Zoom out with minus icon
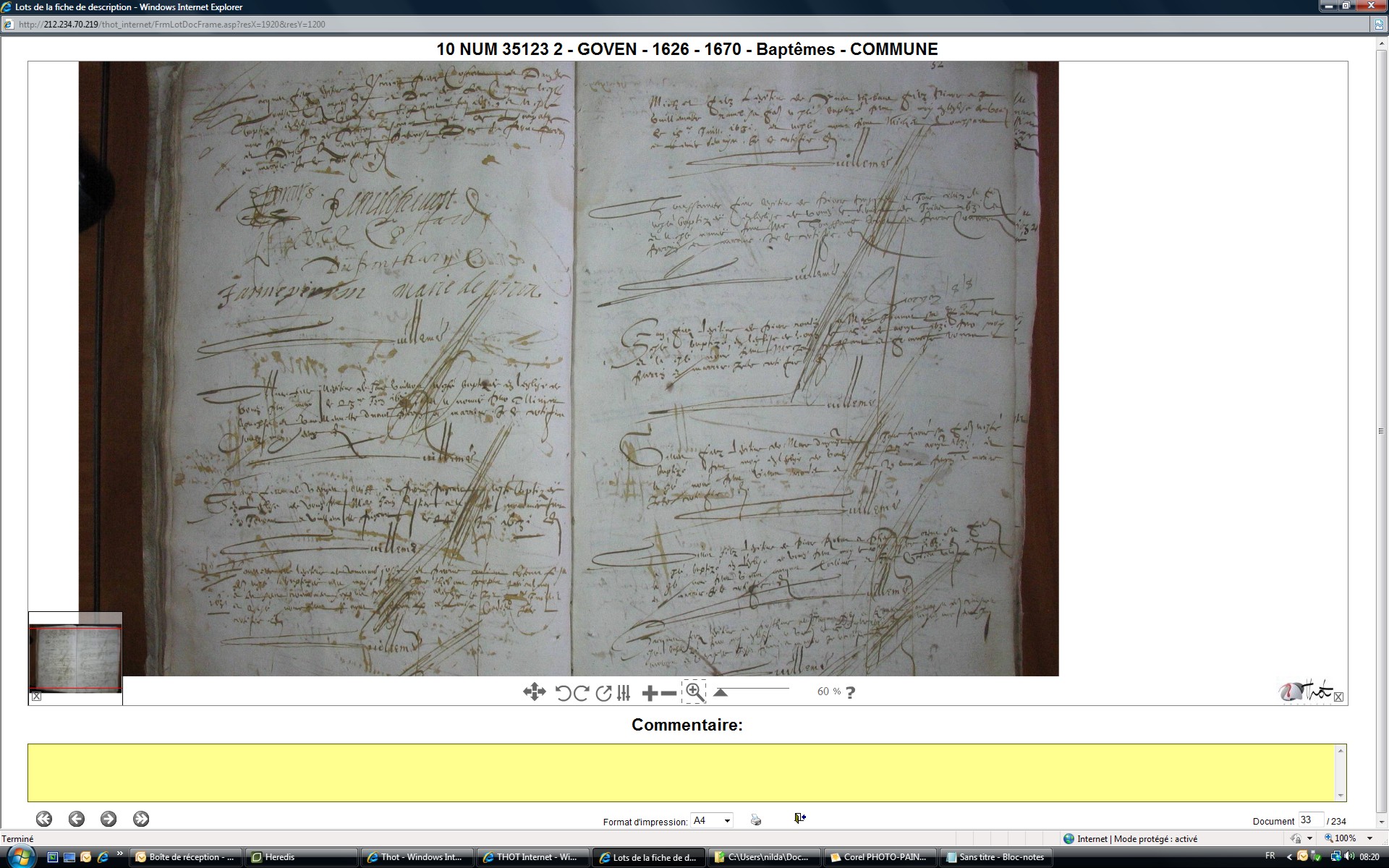 click(x=669, y=693)
